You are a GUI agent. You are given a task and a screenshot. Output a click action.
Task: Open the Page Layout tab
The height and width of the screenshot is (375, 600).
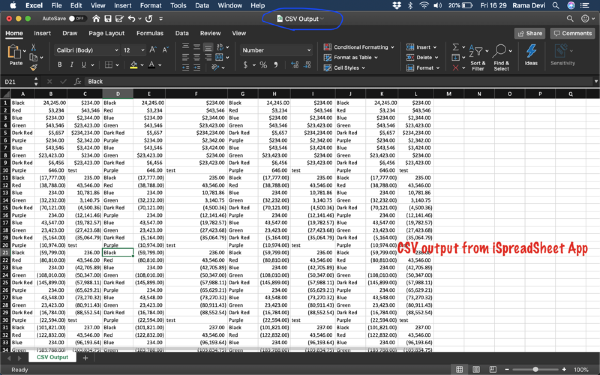tap(106, 33)
